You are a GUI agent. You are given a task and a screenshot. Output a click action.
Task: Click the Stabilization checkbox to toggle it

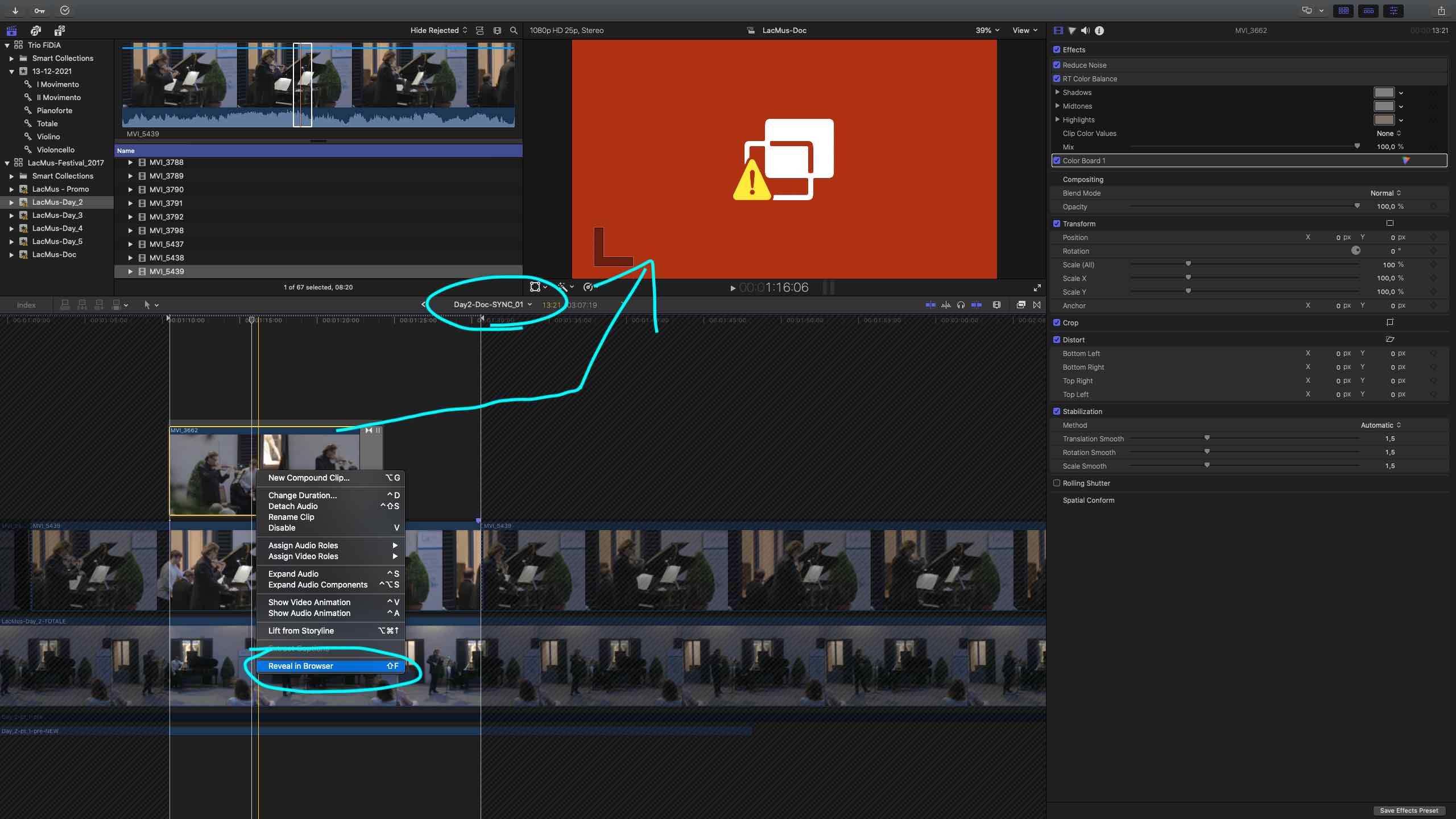click(x=1057, y=411)
